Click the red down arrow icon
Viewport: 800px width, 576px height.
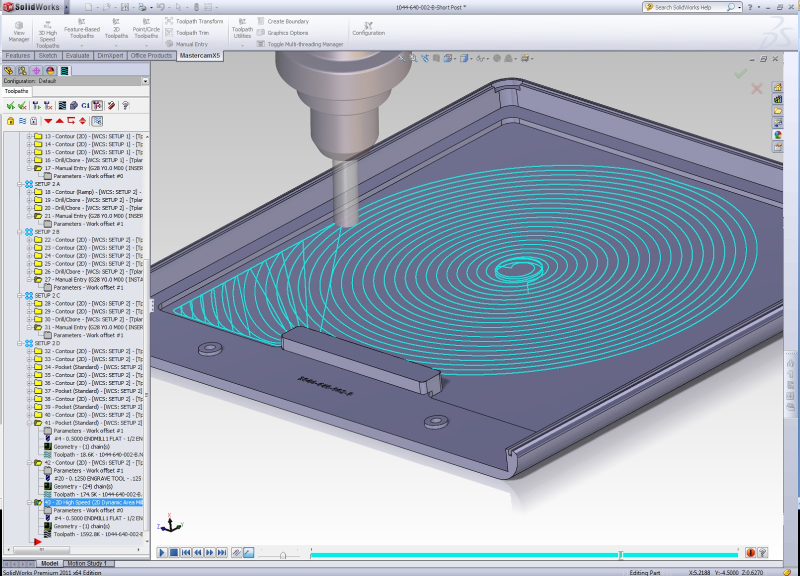(x=46, y=121)
